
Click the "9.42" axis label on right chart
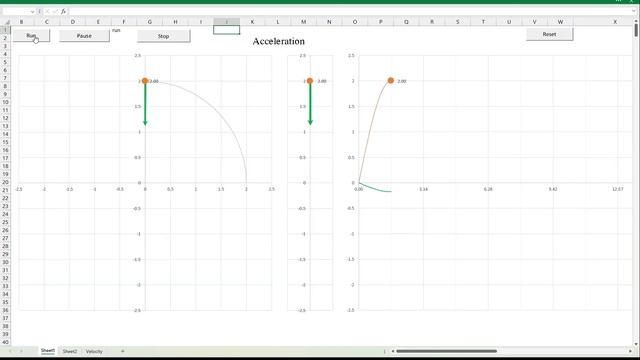click(x=553, y=189)
